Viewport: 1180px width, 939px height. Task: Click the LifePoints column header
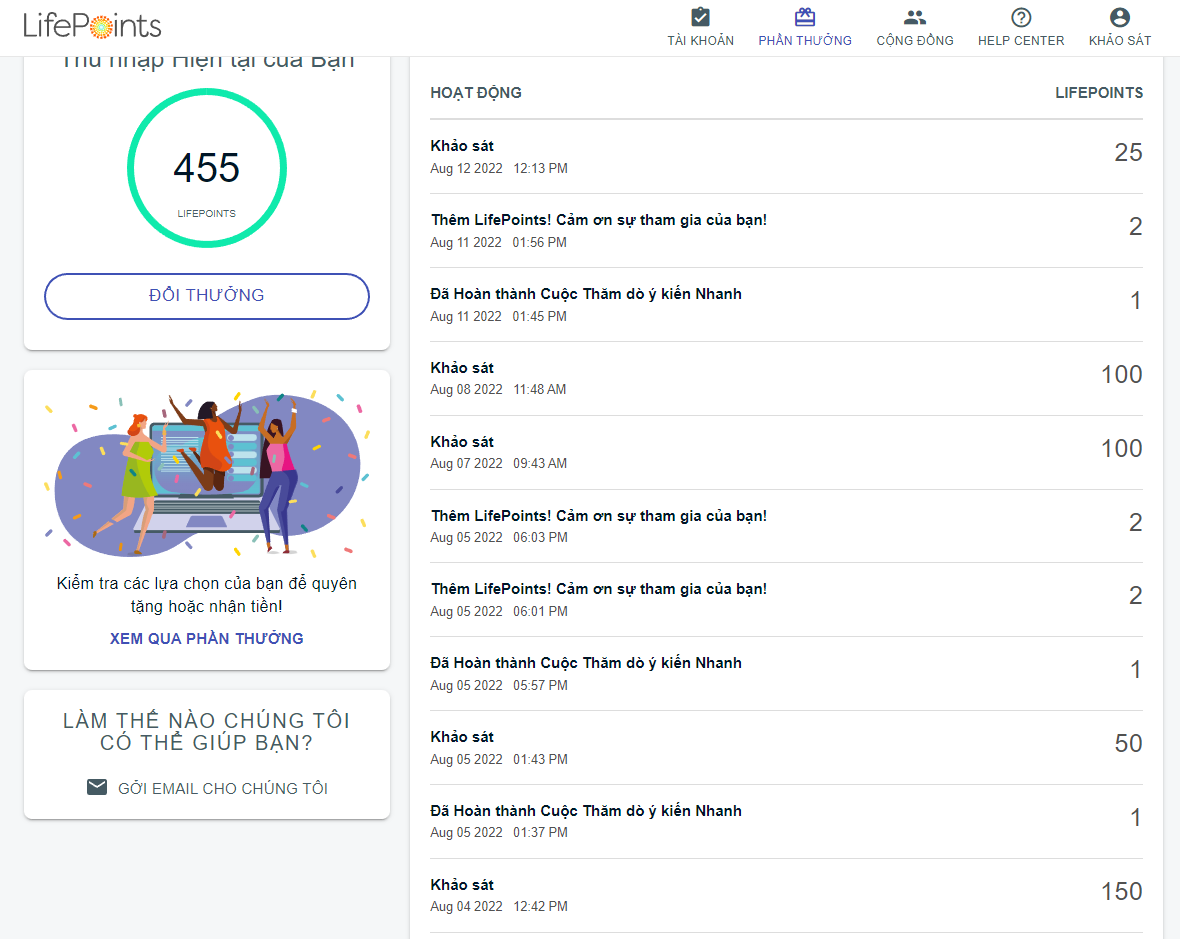[x=1099, y=93]
